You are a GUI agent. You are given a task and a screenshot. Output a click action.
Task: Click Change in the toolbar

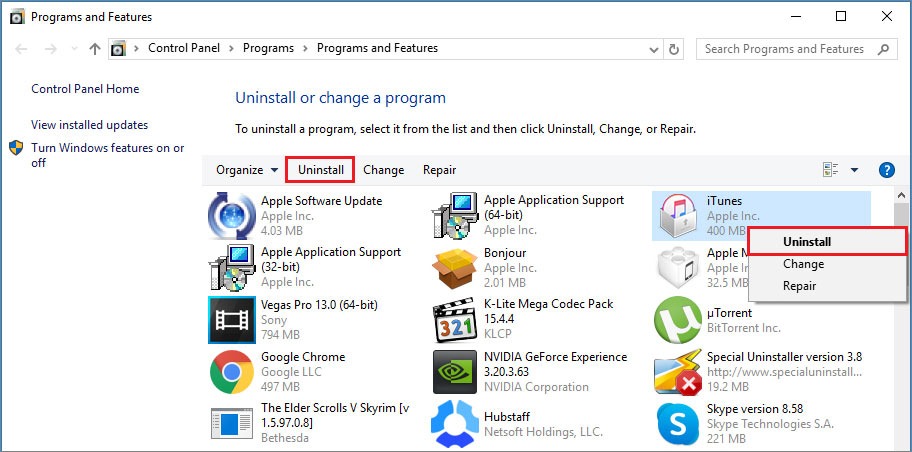click(383, 170)
